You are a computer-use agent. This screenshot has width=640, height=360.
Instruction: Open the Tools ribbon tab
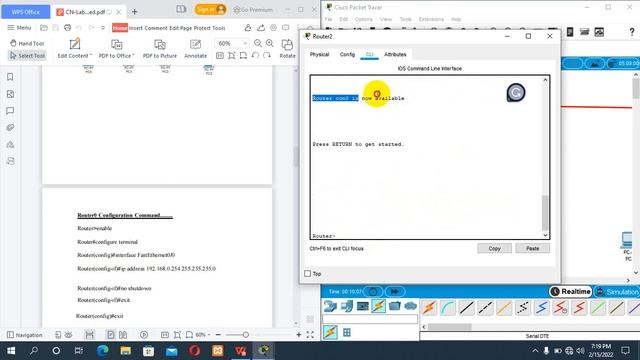(219, 28)
